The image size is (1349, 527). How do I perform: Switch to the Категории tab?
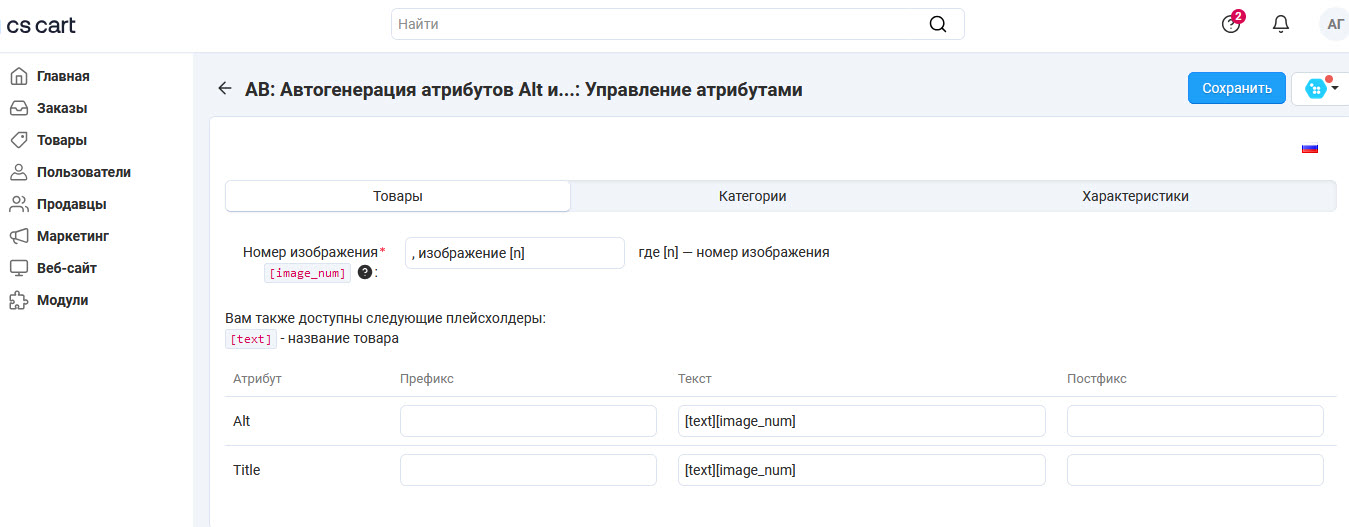point(752,196)
